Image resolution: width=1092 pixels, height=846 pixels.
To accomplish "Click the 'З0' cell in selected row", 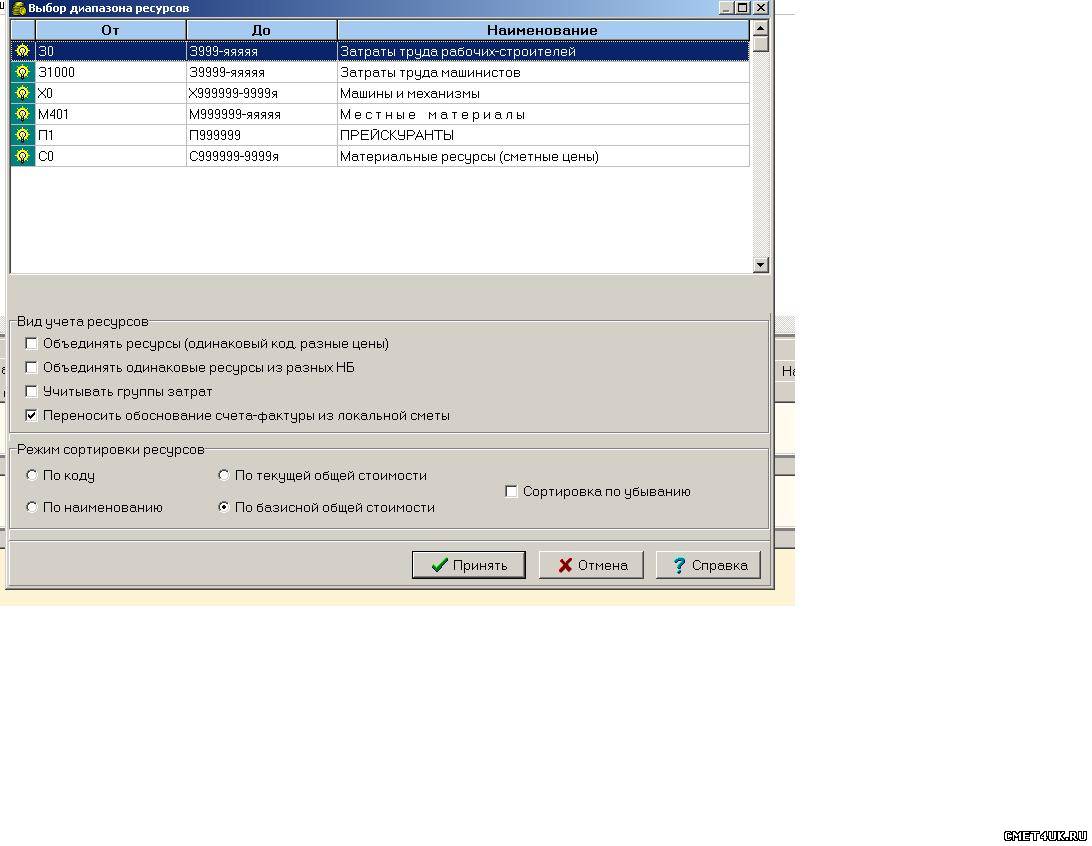I will pos(111,52).
